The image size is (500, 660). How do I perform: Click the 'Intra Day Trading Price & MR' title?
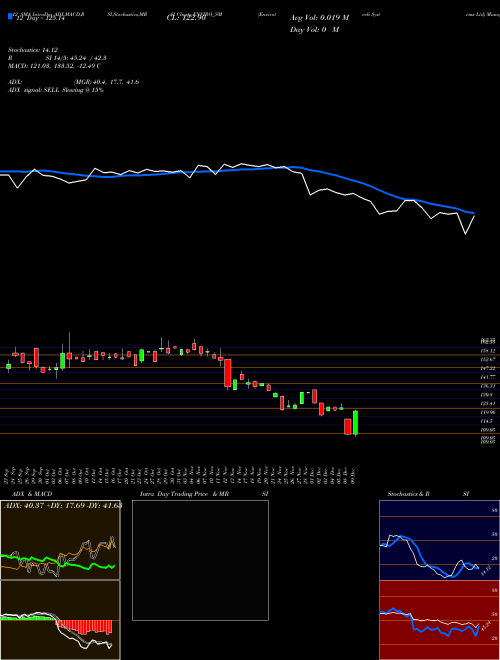[x=184, y=494]
